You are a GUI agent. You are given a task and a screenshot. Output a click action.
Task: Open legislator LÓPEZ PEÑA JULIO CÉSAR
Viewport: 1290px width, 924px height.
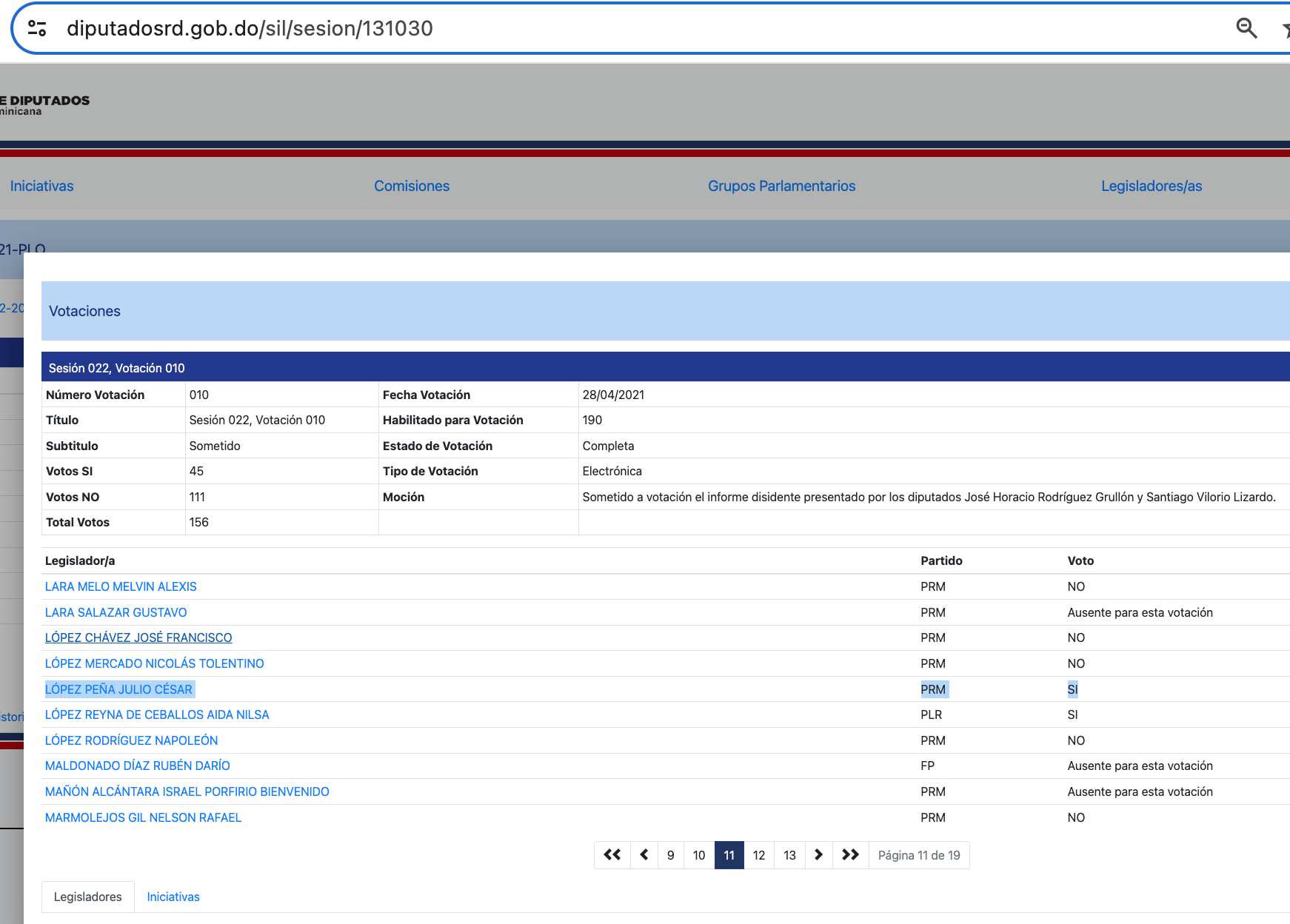point(118,689)
